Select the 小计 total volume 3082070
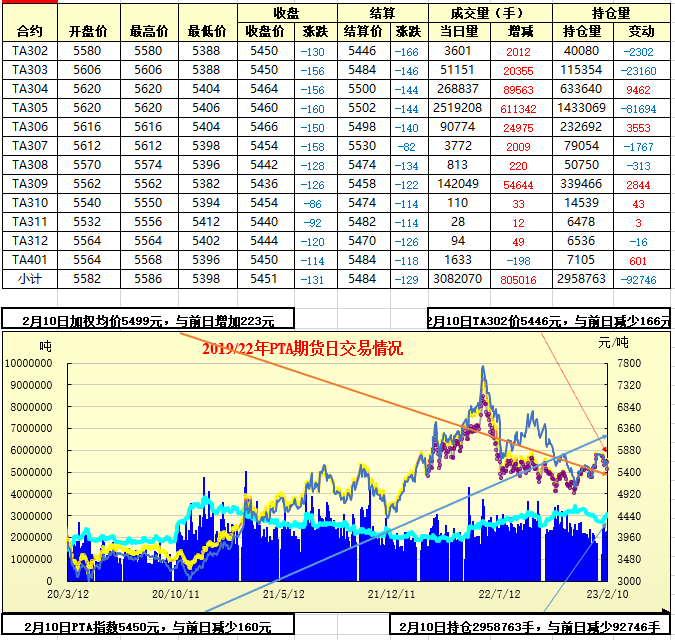 click(x=457, y=279)
